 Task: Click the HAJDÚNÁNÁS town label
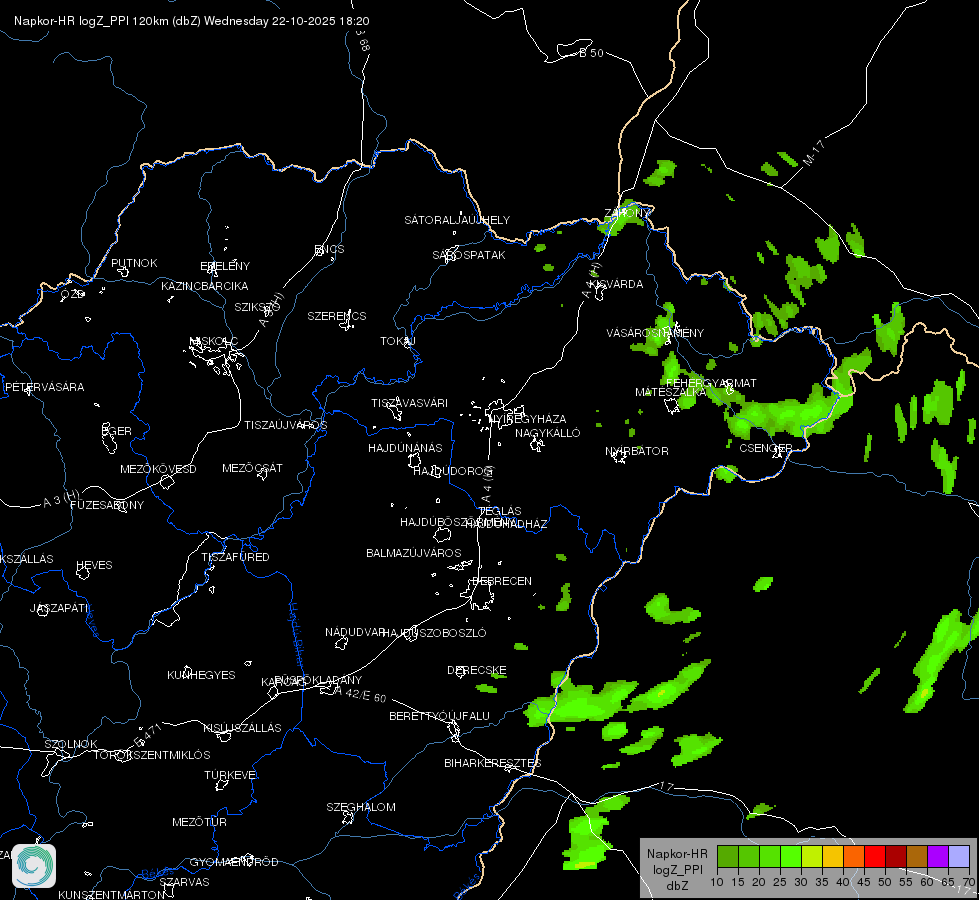click(x=405, y=448)
